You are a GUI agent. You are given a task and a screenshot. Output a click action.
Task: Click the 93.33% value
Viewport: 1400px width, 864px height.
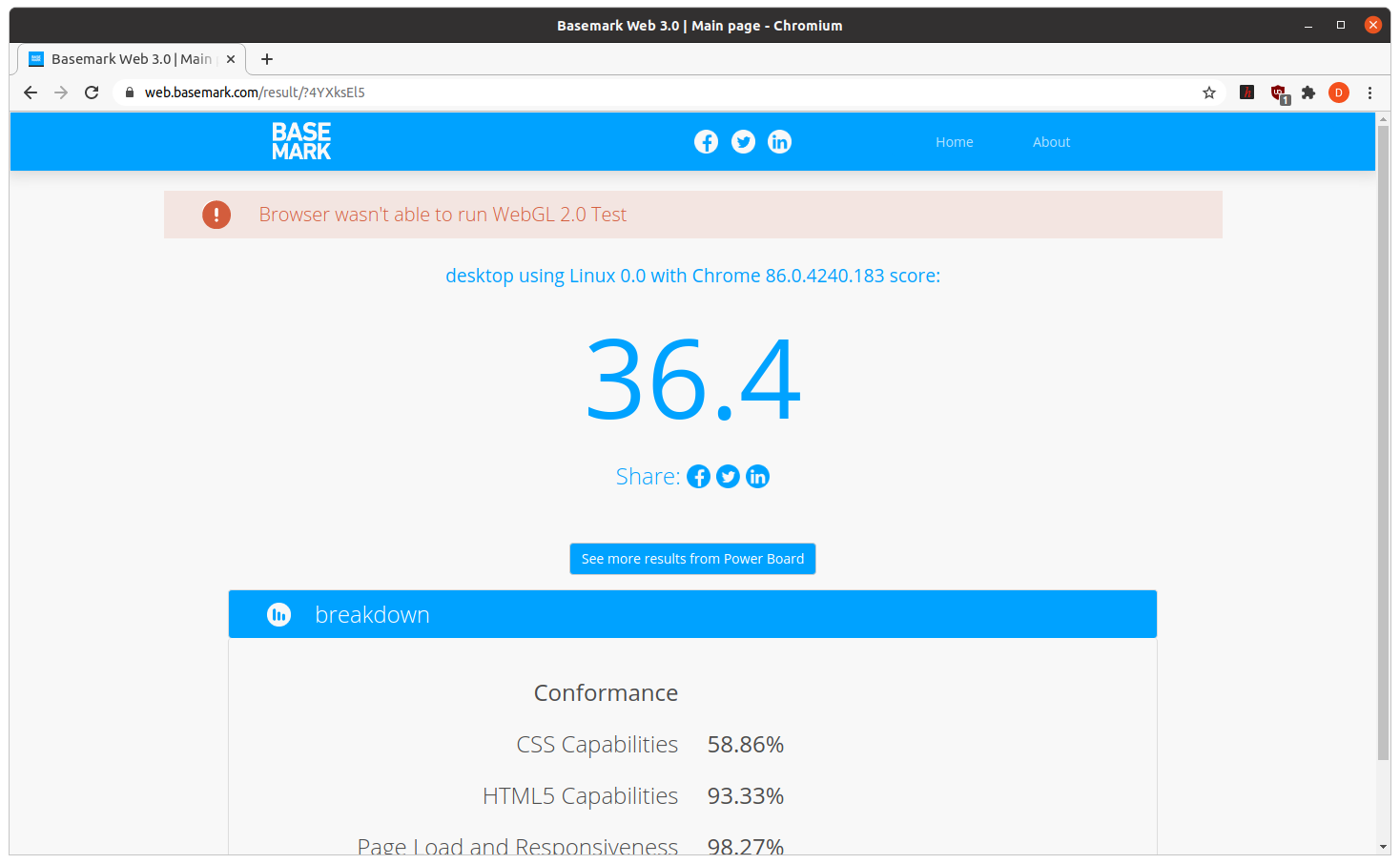pos(746,796)
